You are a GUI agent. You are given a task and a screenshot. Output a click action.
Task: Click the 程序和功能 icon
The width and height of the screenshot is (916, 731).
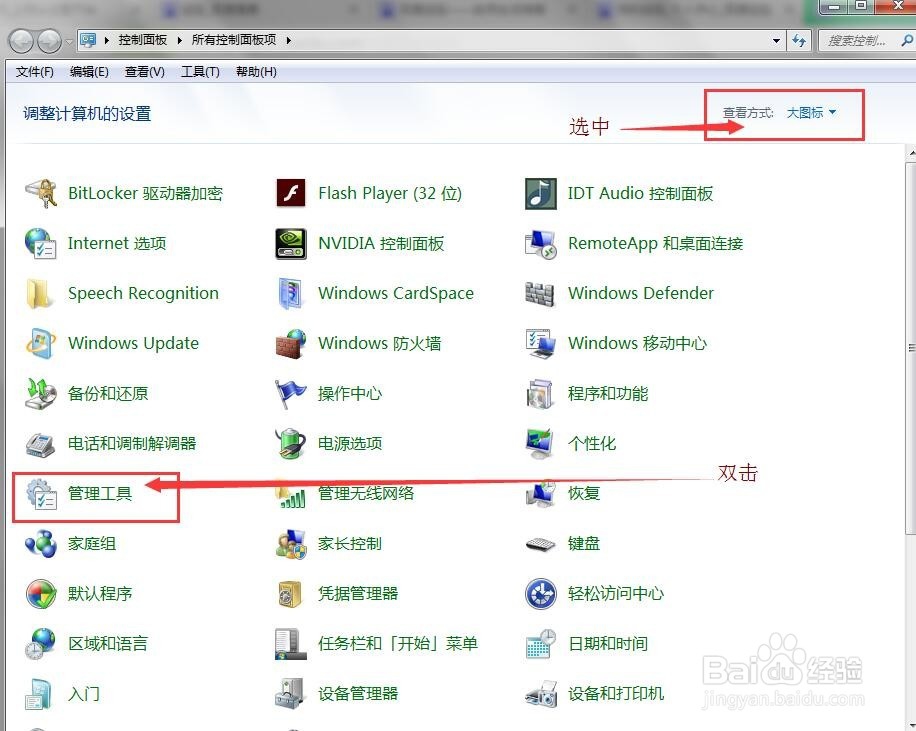[540, 394]
